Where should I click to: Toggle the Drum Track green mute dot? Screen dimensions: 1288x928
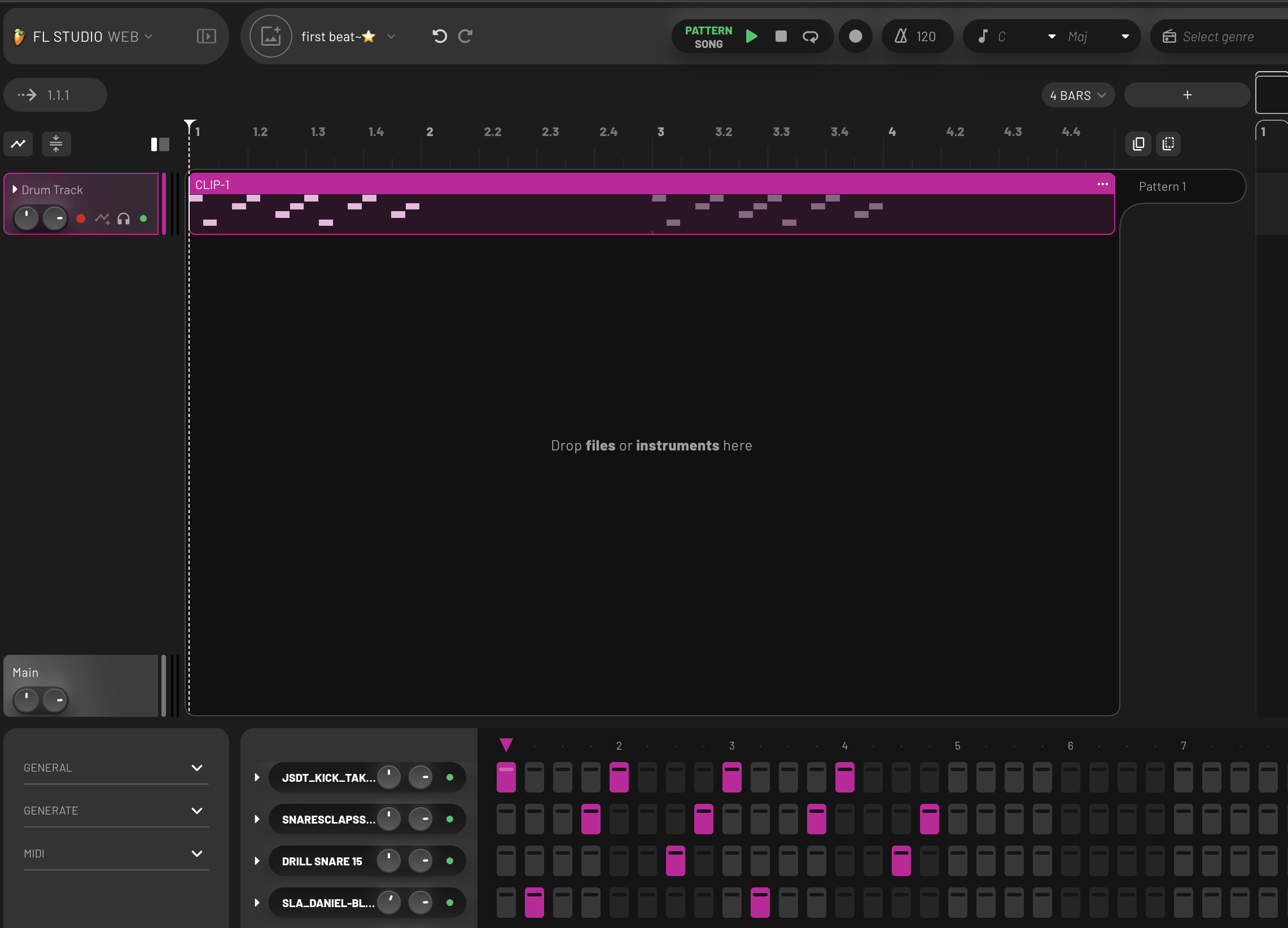143,218
